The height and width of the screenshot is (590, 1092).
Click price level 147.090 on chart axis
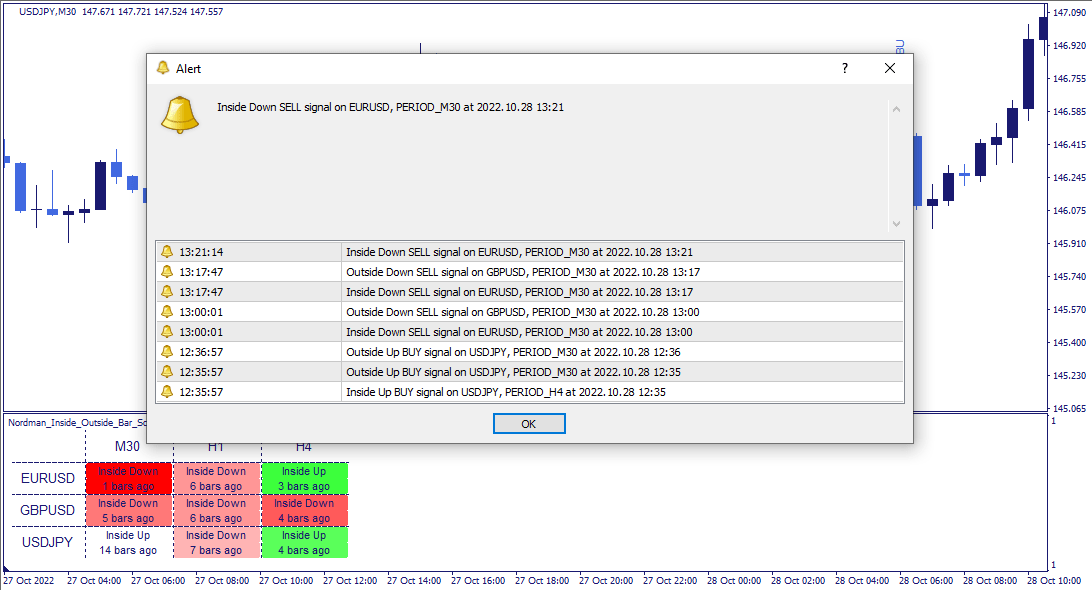coord(1069,13)
